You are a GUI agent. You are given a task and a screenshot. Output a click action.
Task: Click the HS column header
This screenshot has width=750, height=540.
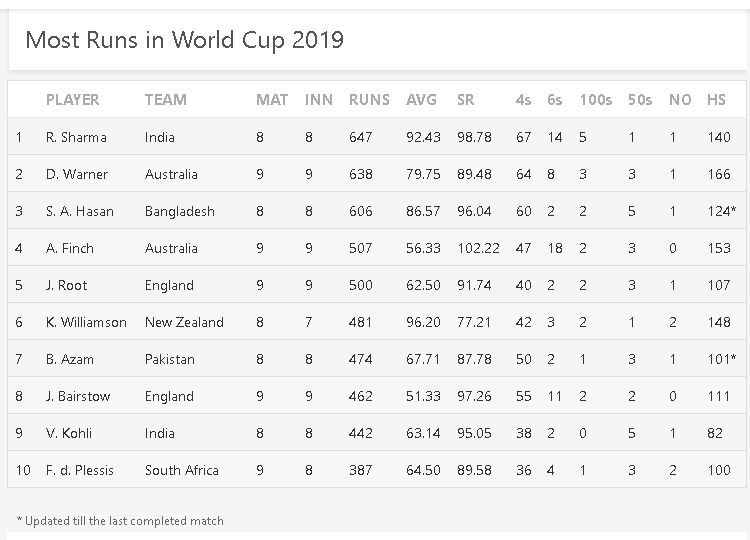[x=716, y=100]
